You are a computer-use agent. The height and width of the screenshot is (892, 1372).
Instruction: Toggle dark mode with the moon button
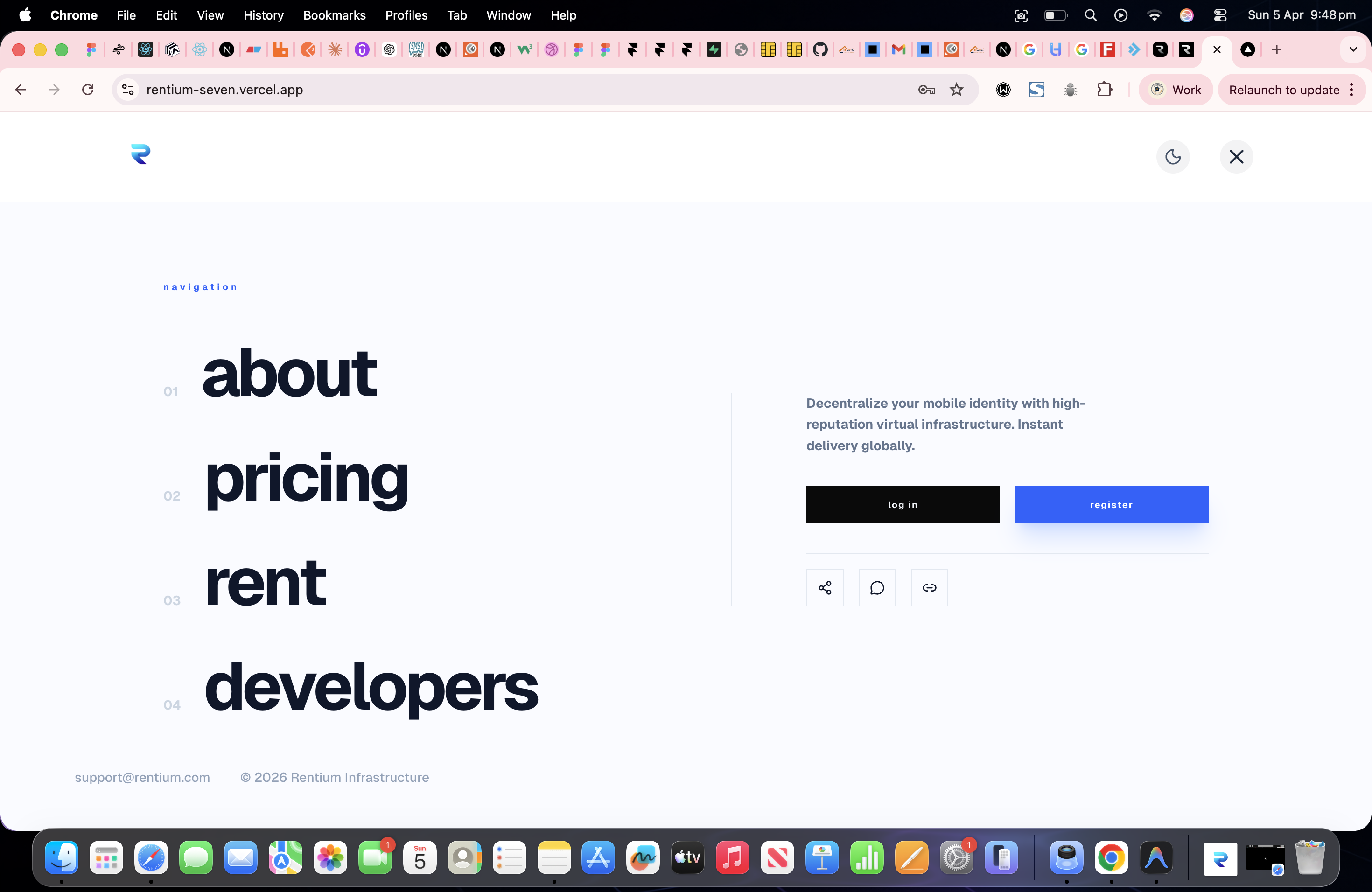[1173, 156]
